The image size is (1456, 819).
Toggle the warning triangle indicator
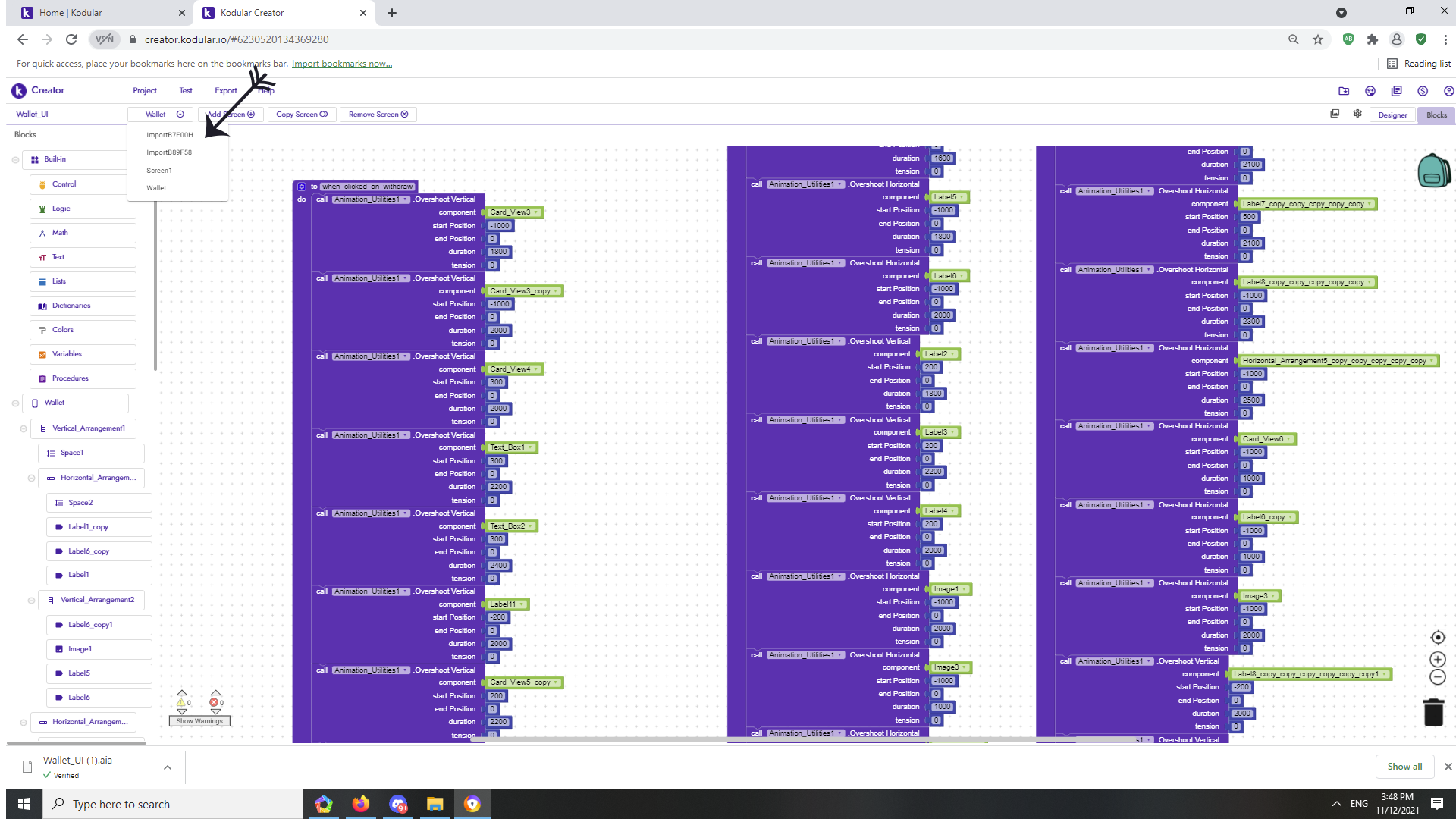tap(182, 702)
